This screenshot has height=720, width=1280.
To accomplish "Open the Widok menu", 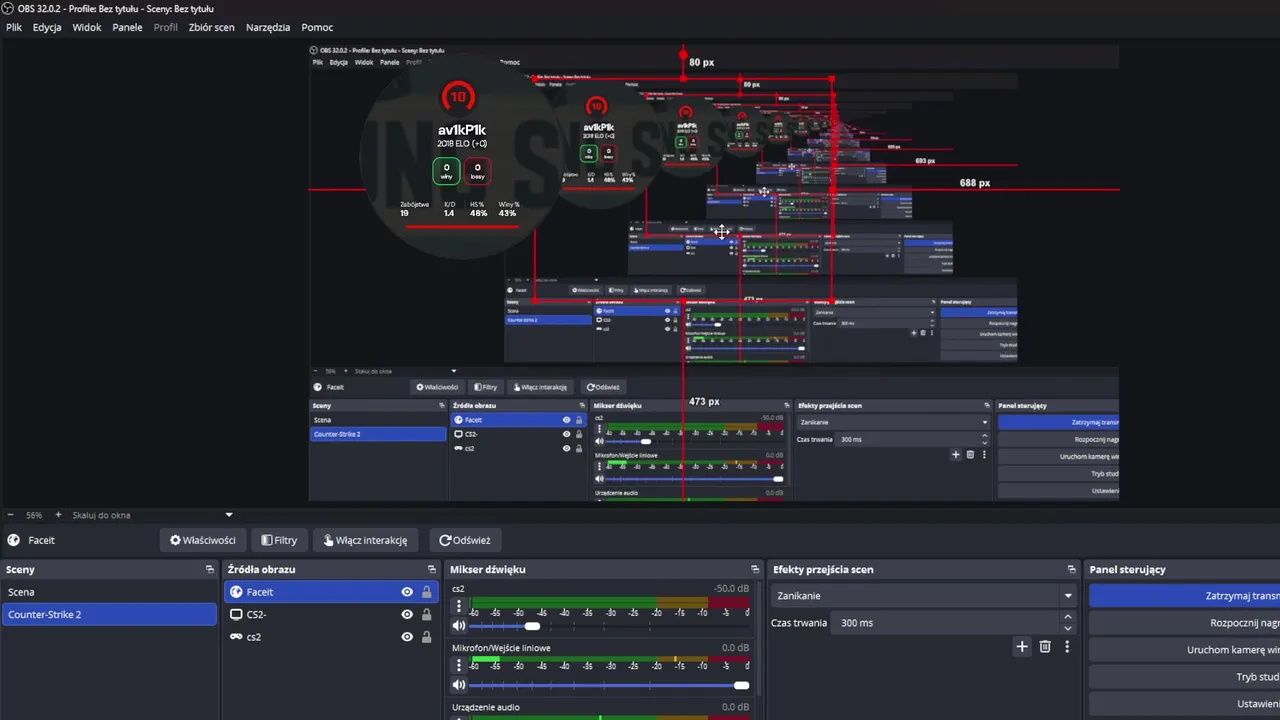I will (x=87, y=27).
